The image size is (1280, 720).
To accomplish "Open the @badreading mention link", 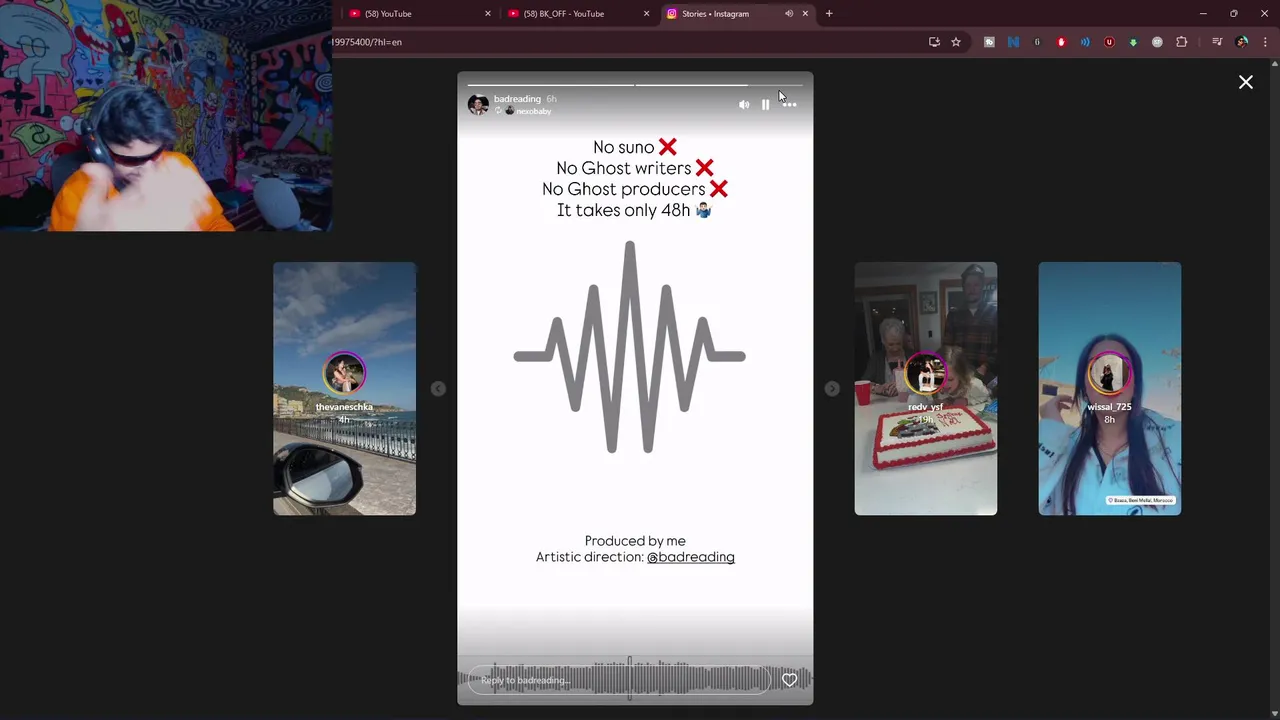I will click(691, 557).
